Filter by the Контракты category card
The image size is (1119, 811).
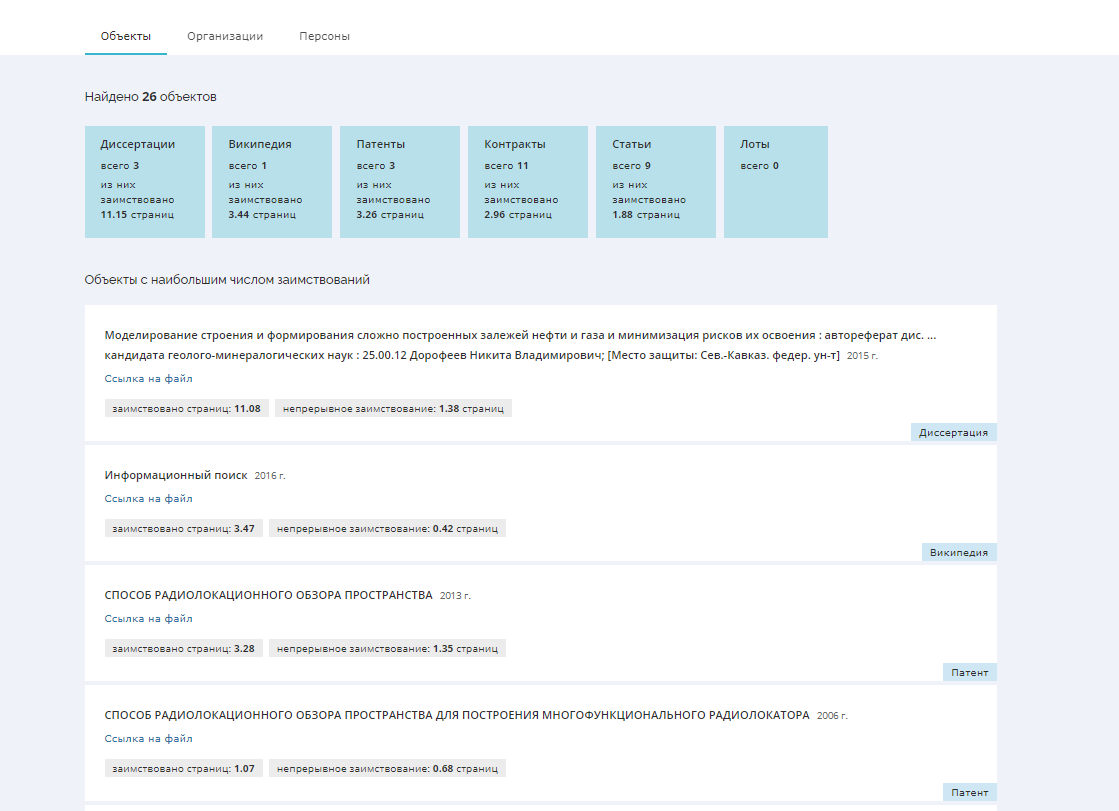tap(527, 181)
